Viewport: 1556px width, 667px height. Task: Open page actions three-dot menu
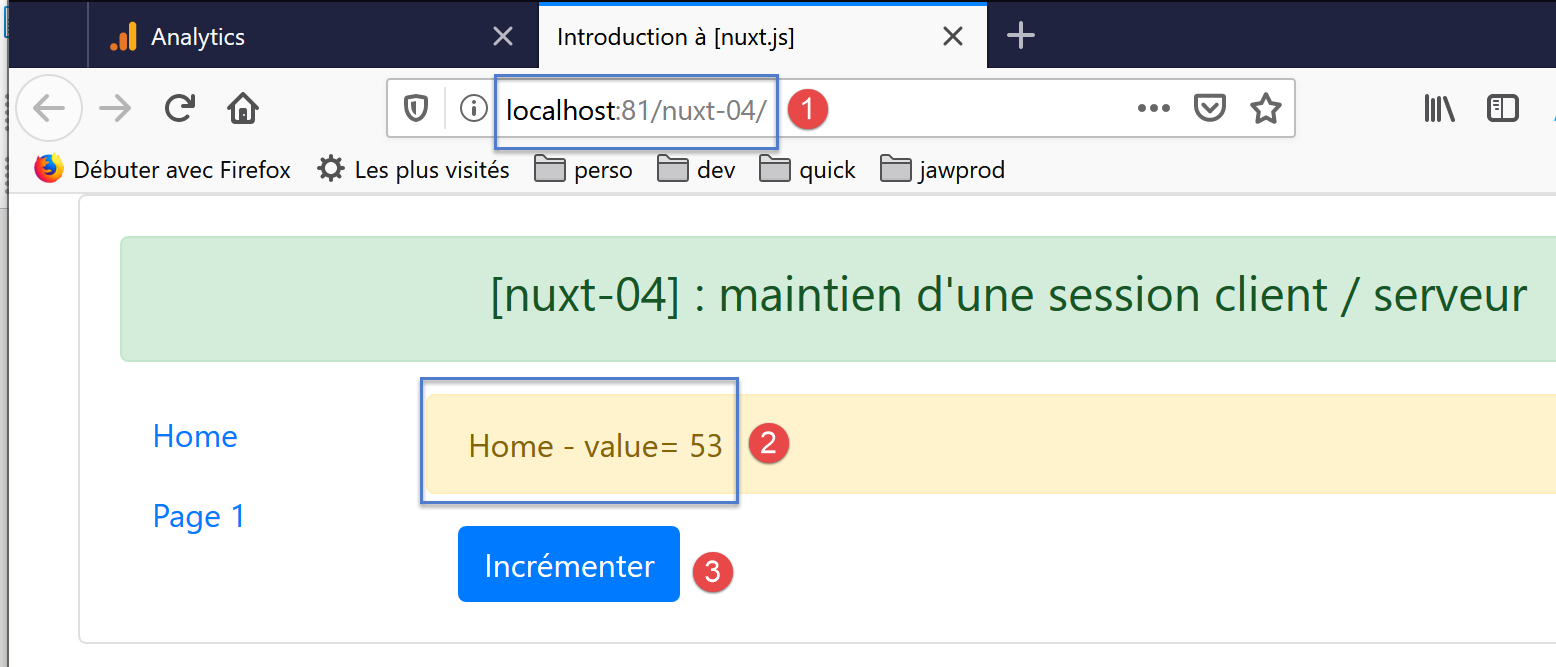tap(1153, 108)
